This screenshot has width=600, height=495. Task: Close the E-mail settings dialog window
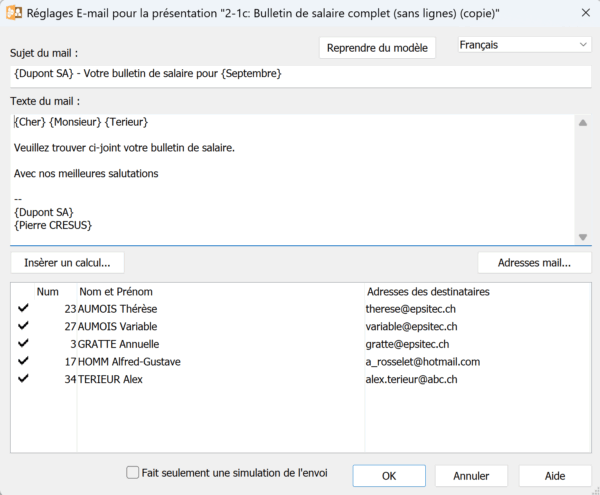pyautogui.click(x=583, y=14)
